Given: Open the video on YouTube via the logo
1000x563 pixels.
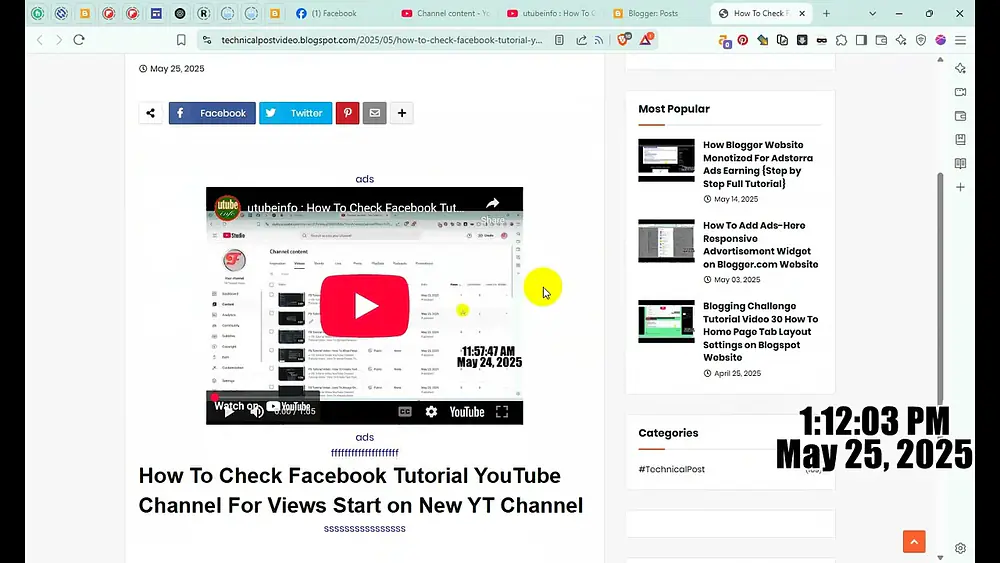Looking at the screenshot, I should (x=467, y=412).
